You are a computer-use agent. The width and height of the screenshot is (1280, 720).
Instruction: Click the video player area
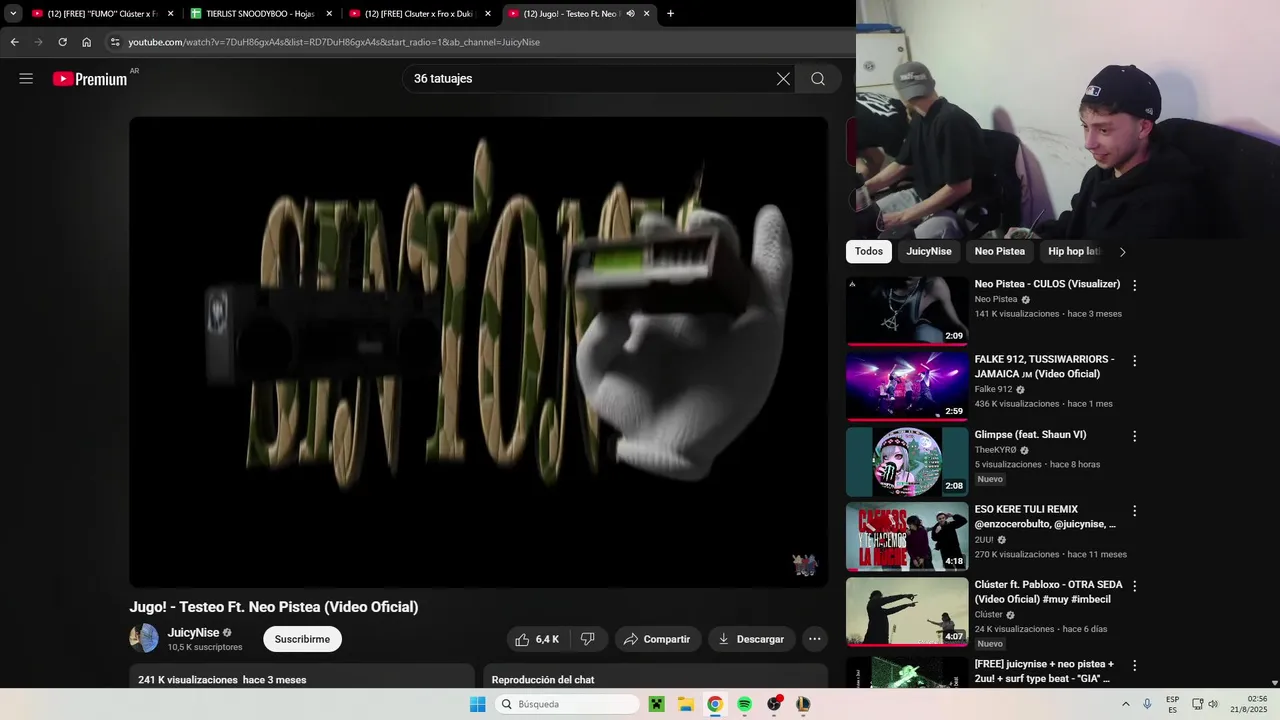coord(478,352)
